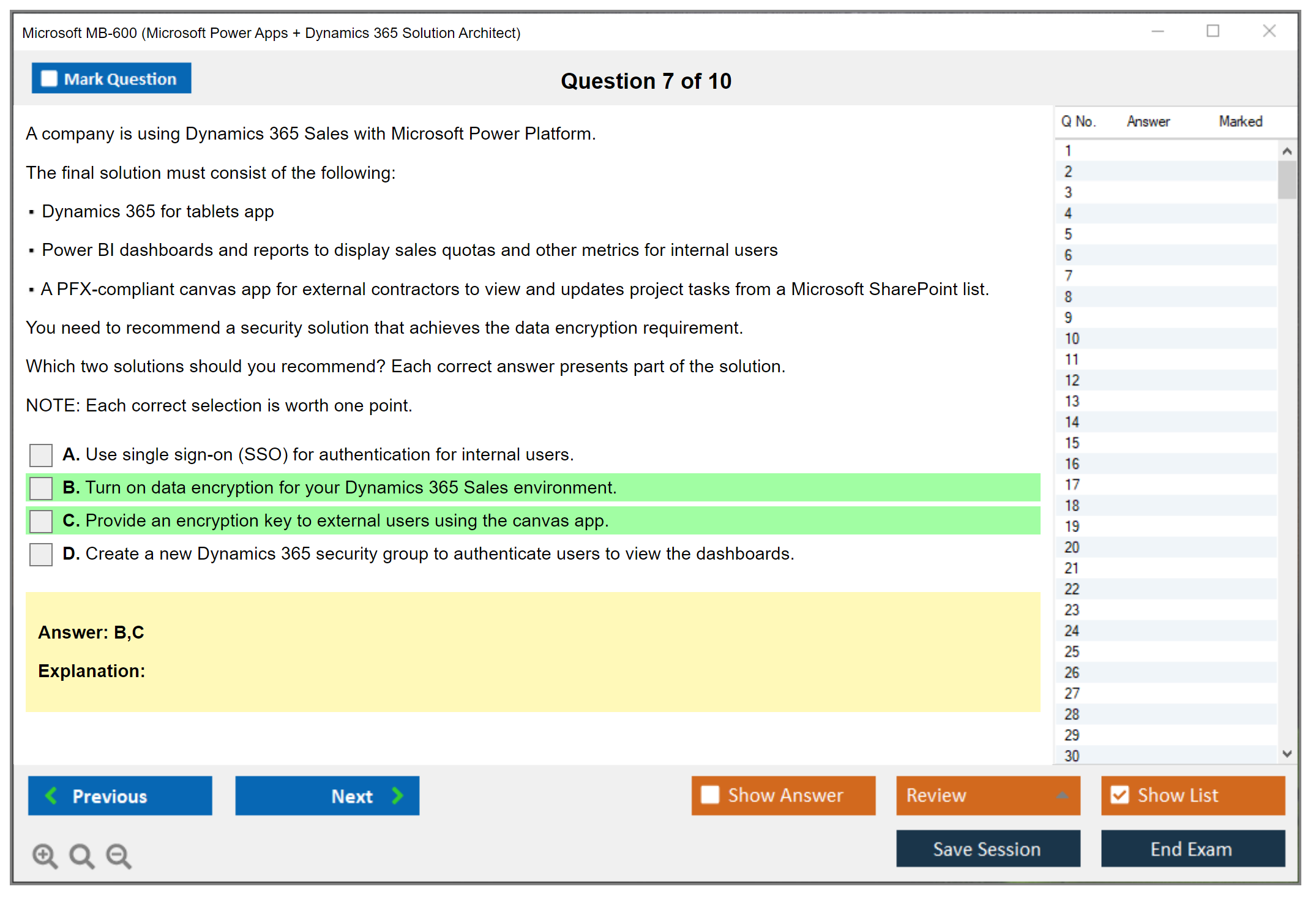The image size is (1316, 900).
Task: Select question 25 in the list
Action: [x=1072, y=651]
